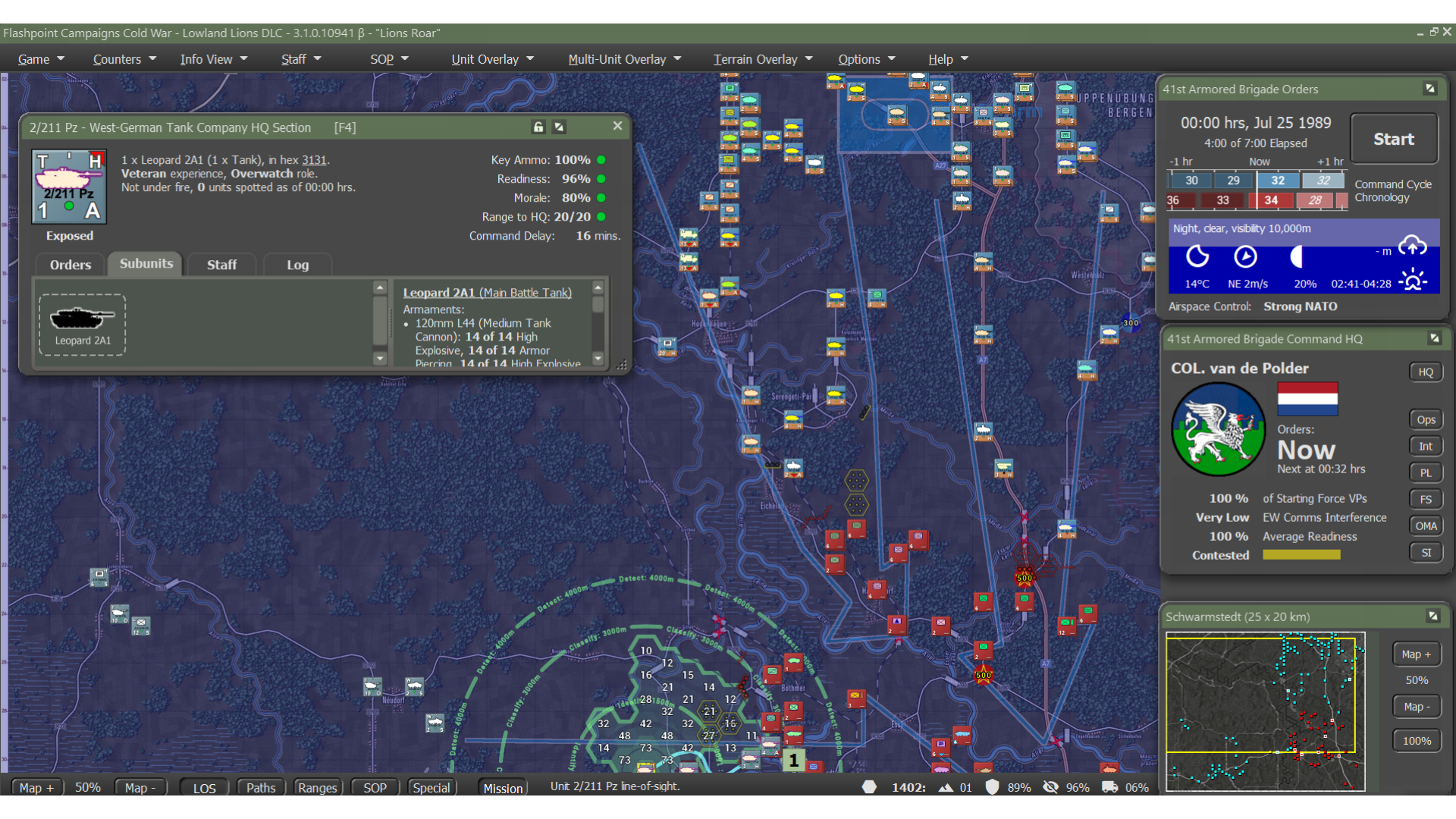Open the Terrain Overlay dropdown
The height and width of the screenshot is (819, 1456).
(762, 59)
